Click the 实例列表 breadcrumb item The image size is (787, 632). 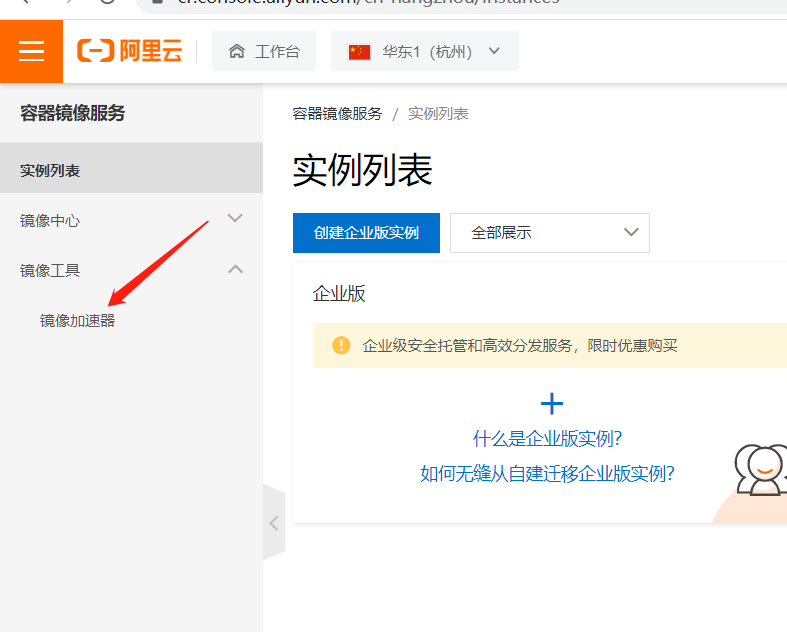point(438,114)
